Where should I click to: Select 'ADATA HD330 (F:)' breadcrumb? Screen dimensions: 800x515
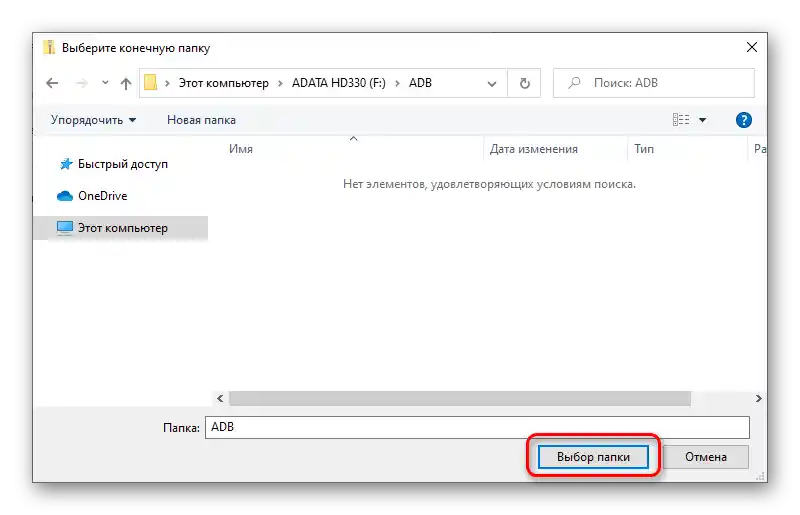(339, 83)
